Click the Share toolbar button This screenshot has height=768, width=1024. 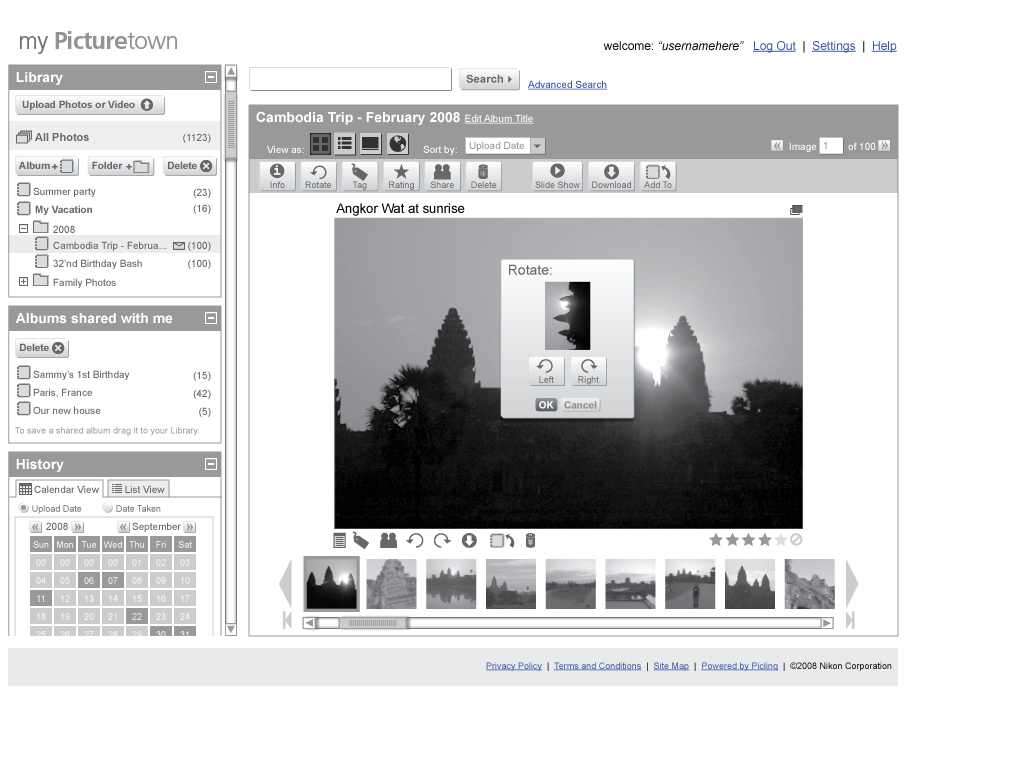442,176
